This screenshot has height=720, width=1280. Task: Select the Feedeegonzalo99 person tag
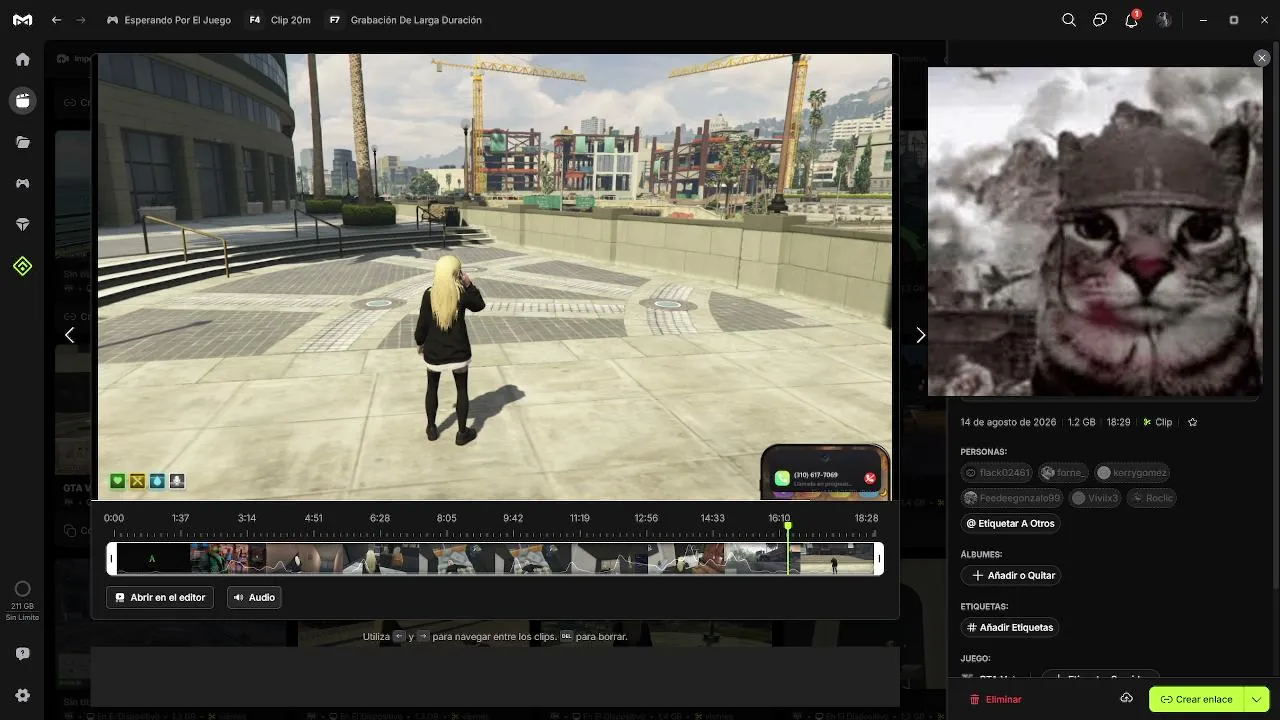pos(1012,497)
